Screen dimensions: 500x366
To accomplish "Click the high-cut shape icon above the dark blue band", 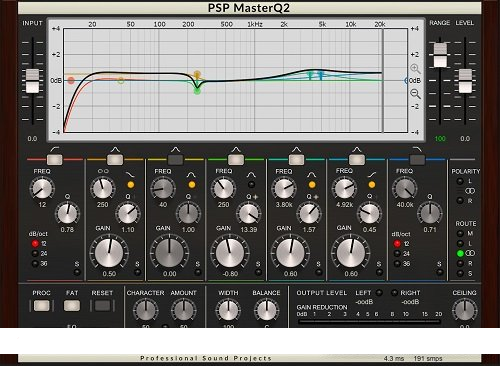I will 417,149.
